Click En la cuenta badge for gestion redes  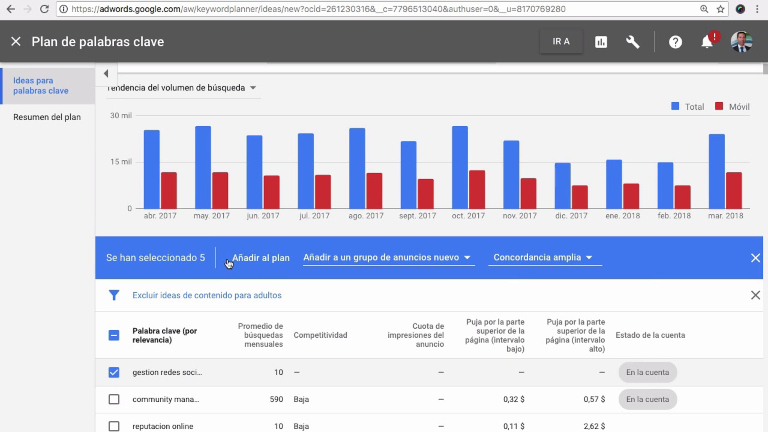click(648, 372)
